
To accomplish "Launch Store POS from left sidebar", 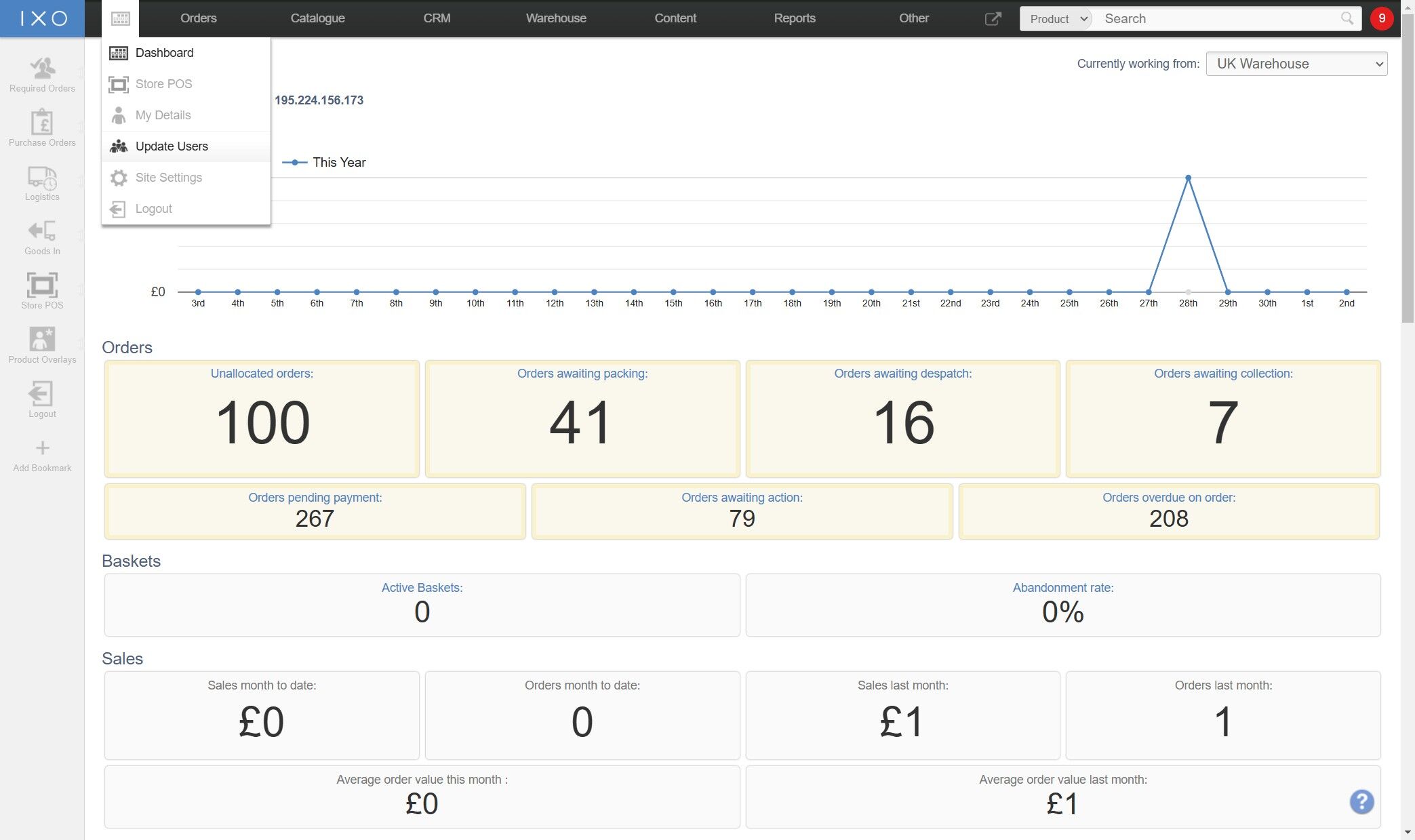I will pyautogui.click(x=42, y=290).
